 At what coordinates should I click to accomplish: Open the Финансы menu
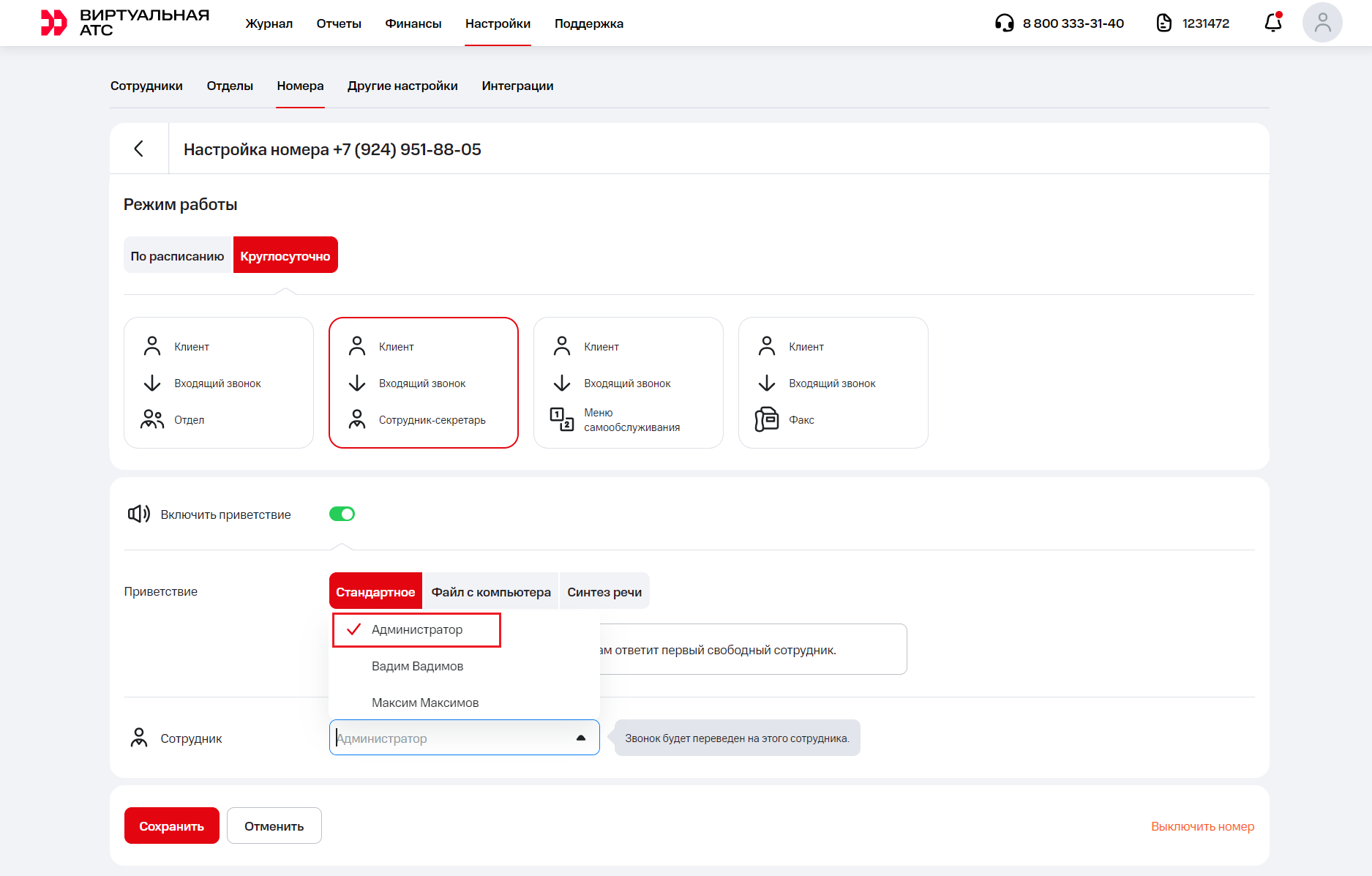coord(413,23)
